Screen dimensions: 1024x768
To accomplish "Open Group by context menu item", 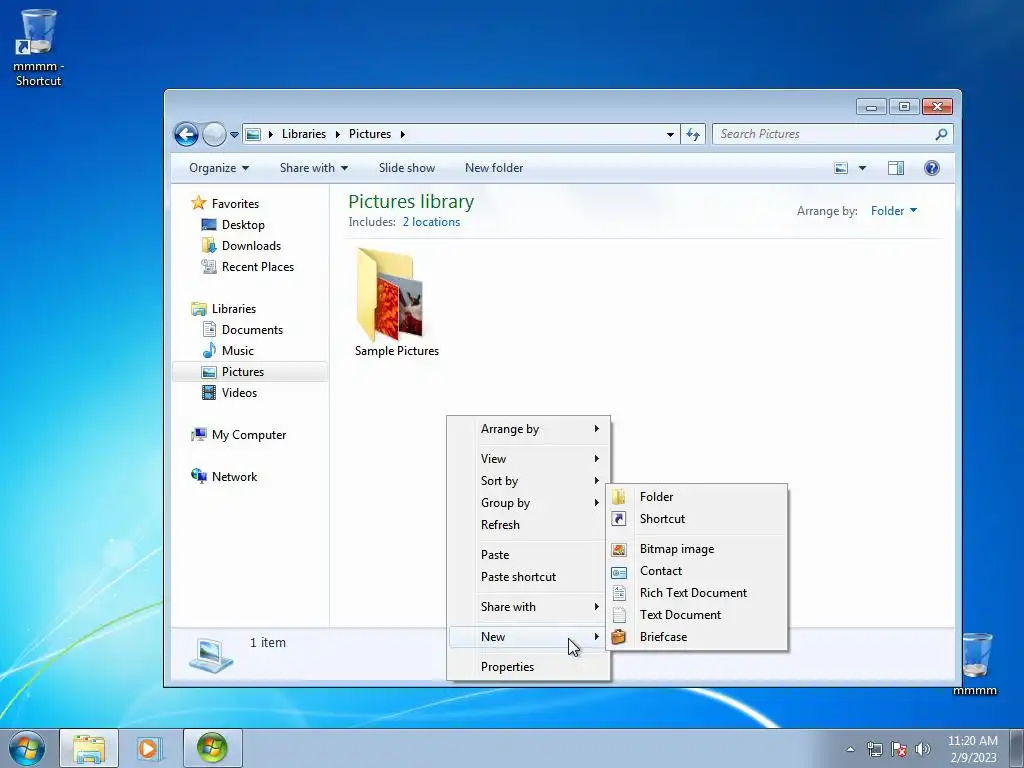I will coord(529,503).
